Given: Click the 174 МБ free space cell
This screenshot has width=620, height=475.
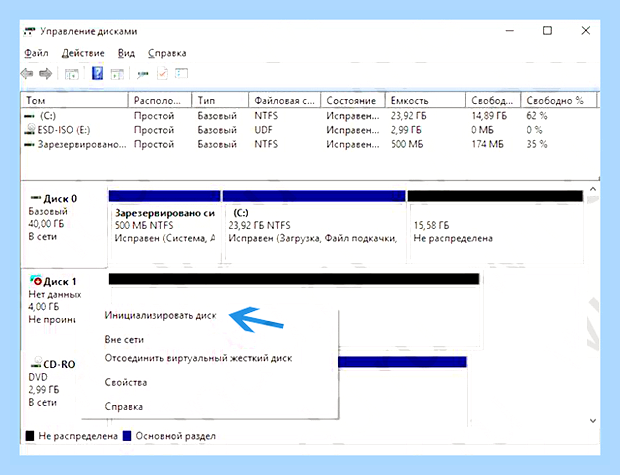Looking at the screenshot, I should pos(488,144).
